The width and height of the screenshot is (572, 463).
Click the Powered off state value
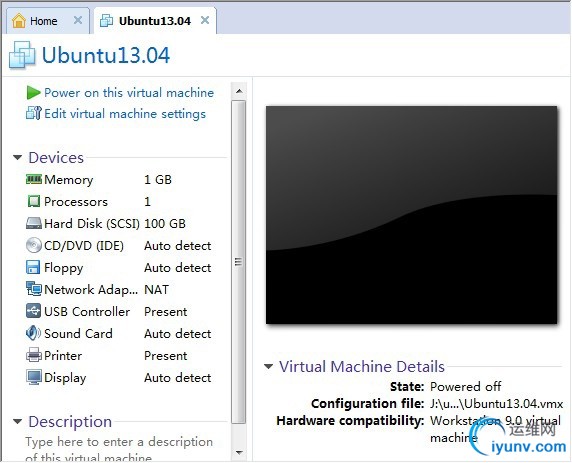[x=465, y=386]
